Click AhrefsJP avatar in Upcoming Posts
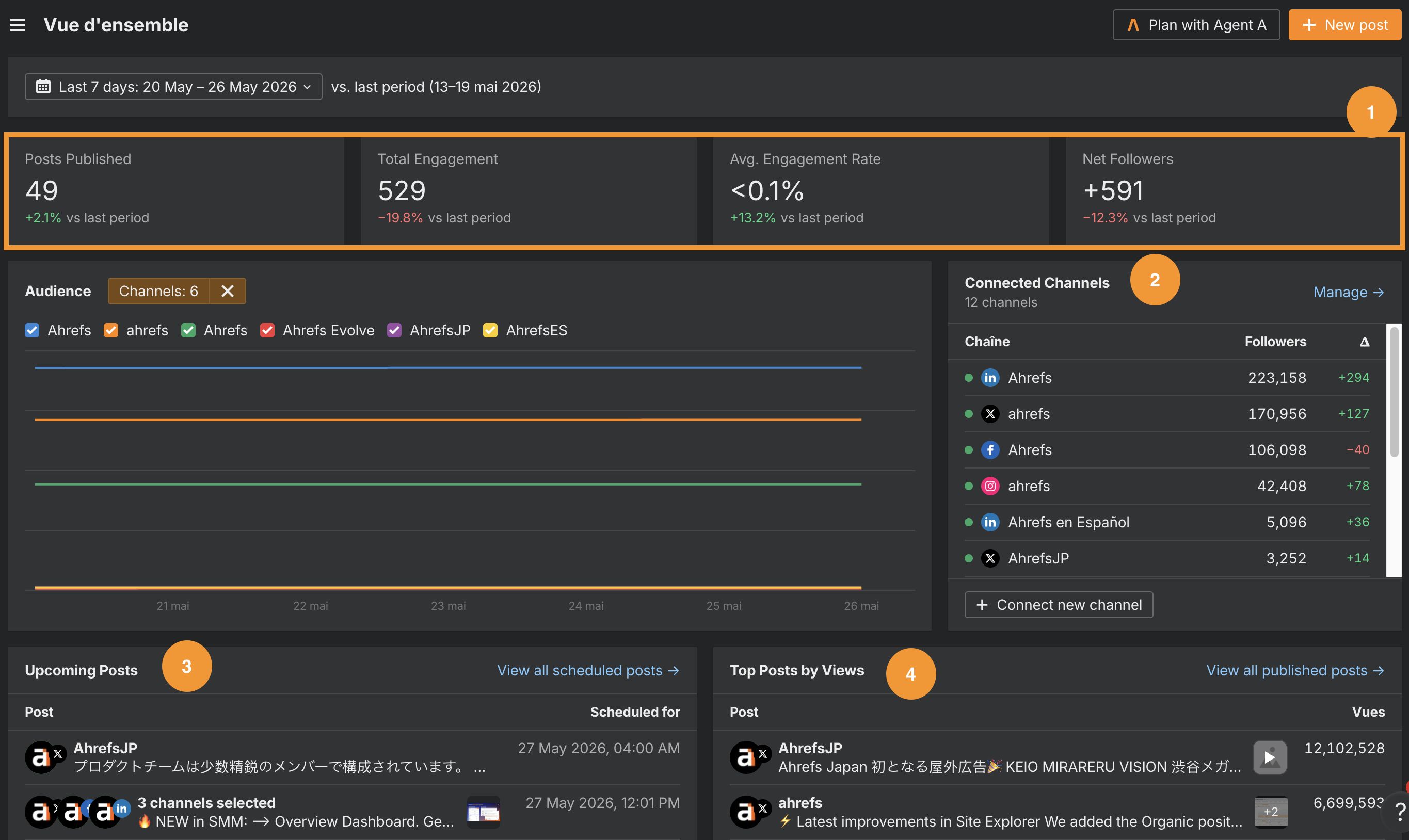 pyautogui.click(x=41, y=757)
